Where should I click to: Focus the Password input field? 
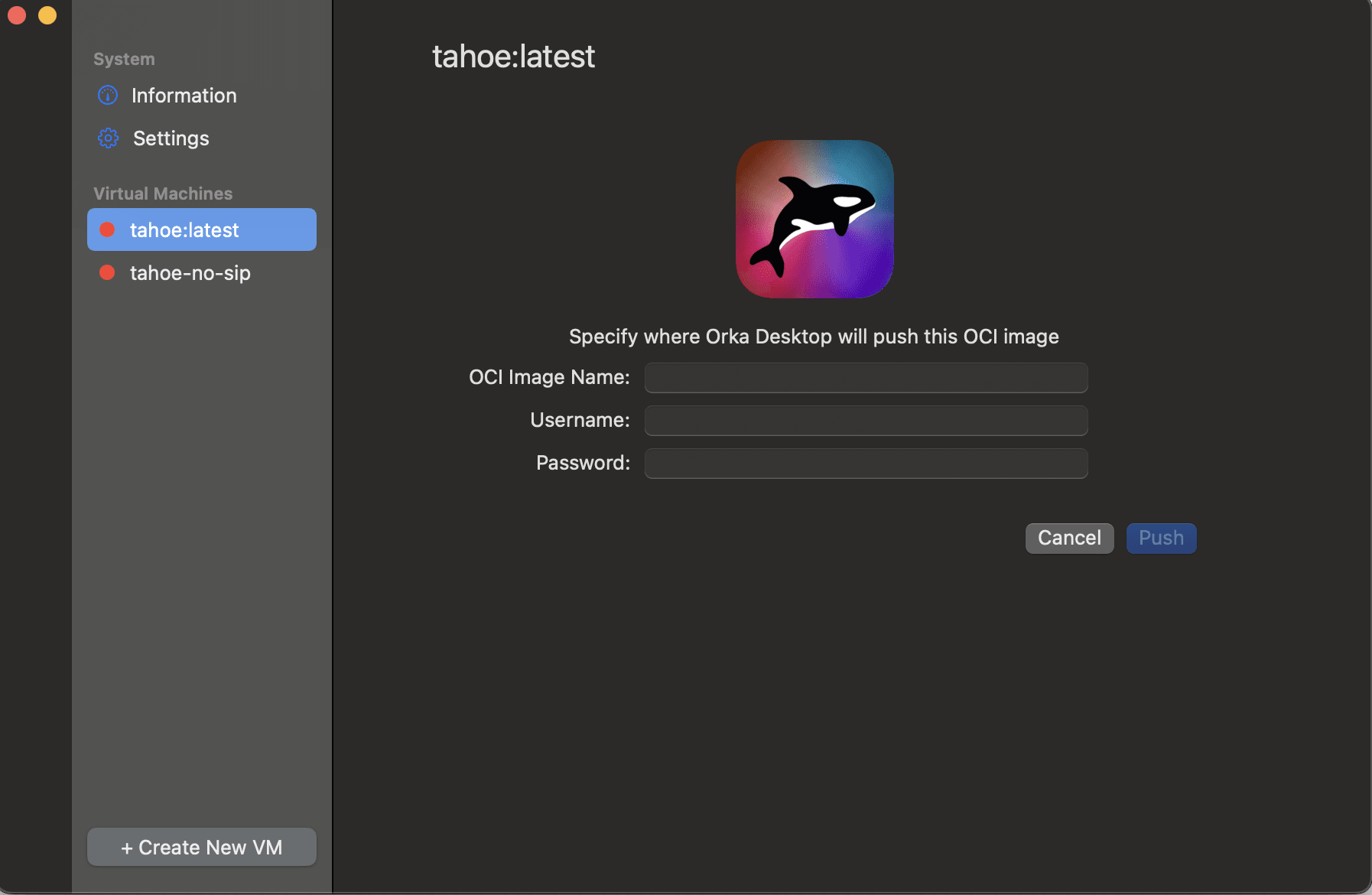point(866,464)
